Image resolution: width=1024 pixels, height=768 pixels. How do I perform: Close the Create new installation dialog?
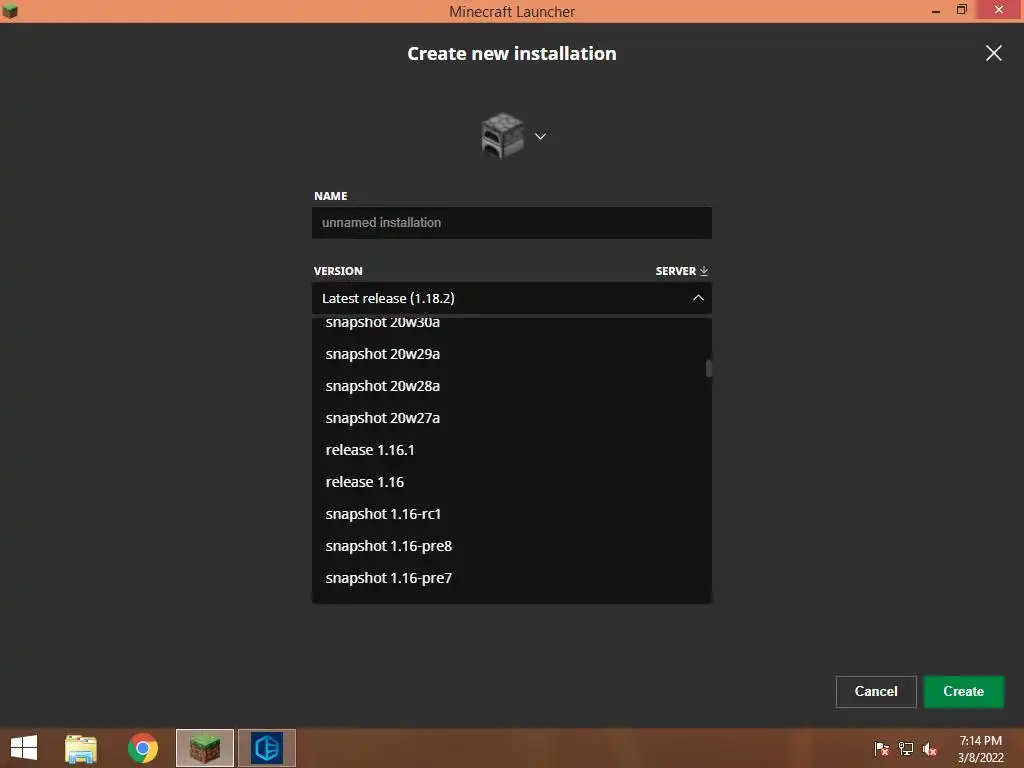(993, 54)
